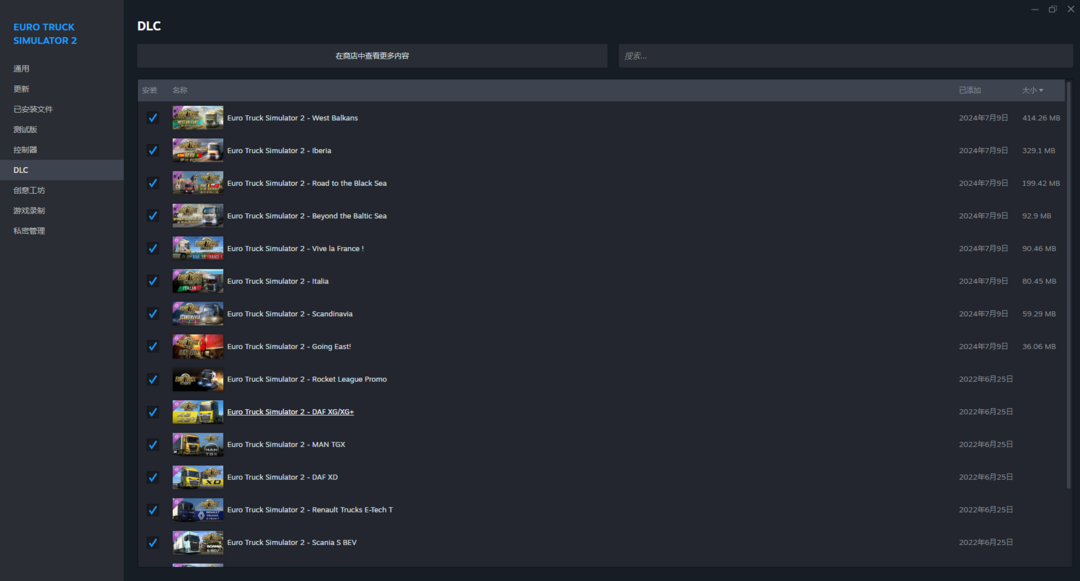Click the 414.26 MB size value

[1041, 118]
